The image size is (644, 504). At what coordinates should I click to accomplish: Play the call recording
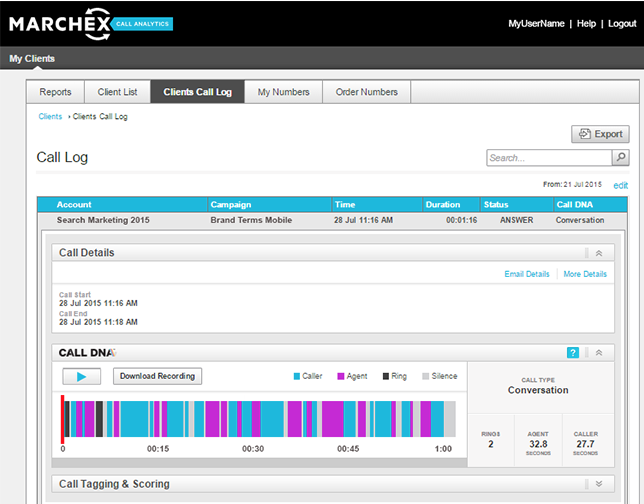[81, 376]
